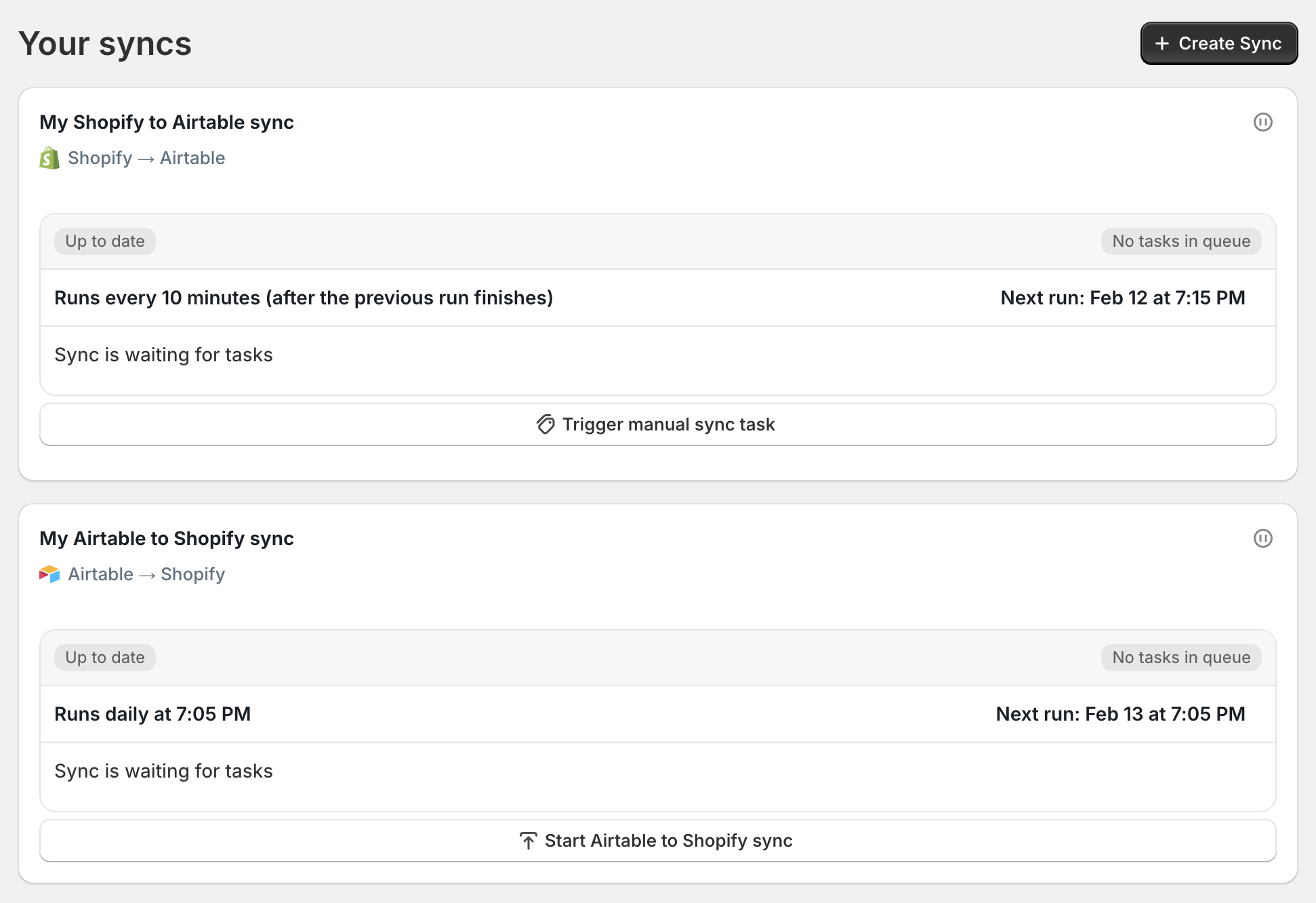The width and height of the screenshot is (1316, 903).
Task: Pause the Shopify to Airtable sync
Action: tap(1262, 122)
